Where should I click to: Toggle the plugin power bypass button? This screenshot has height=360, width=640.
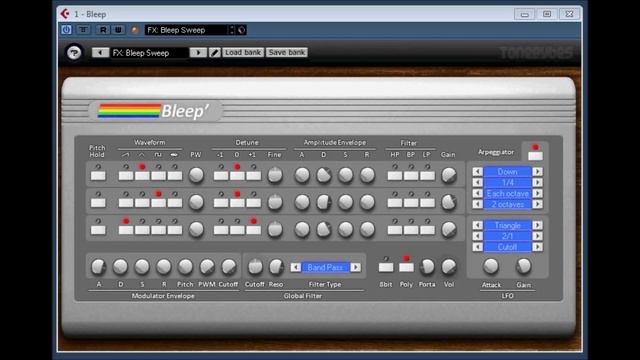(x=66, y=30)
